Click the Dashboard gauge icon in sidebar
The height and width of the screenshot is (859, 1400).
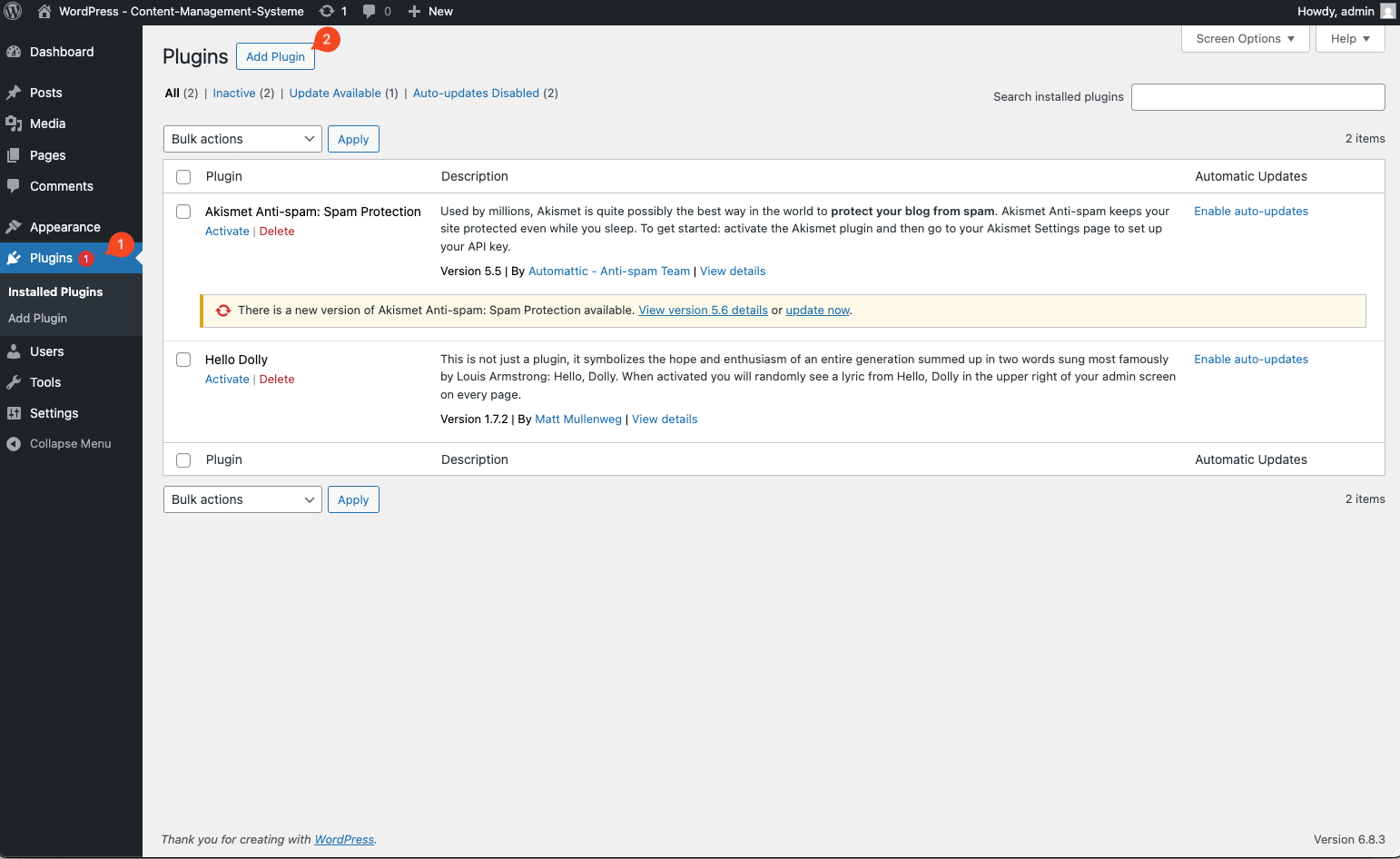point(14,53)
